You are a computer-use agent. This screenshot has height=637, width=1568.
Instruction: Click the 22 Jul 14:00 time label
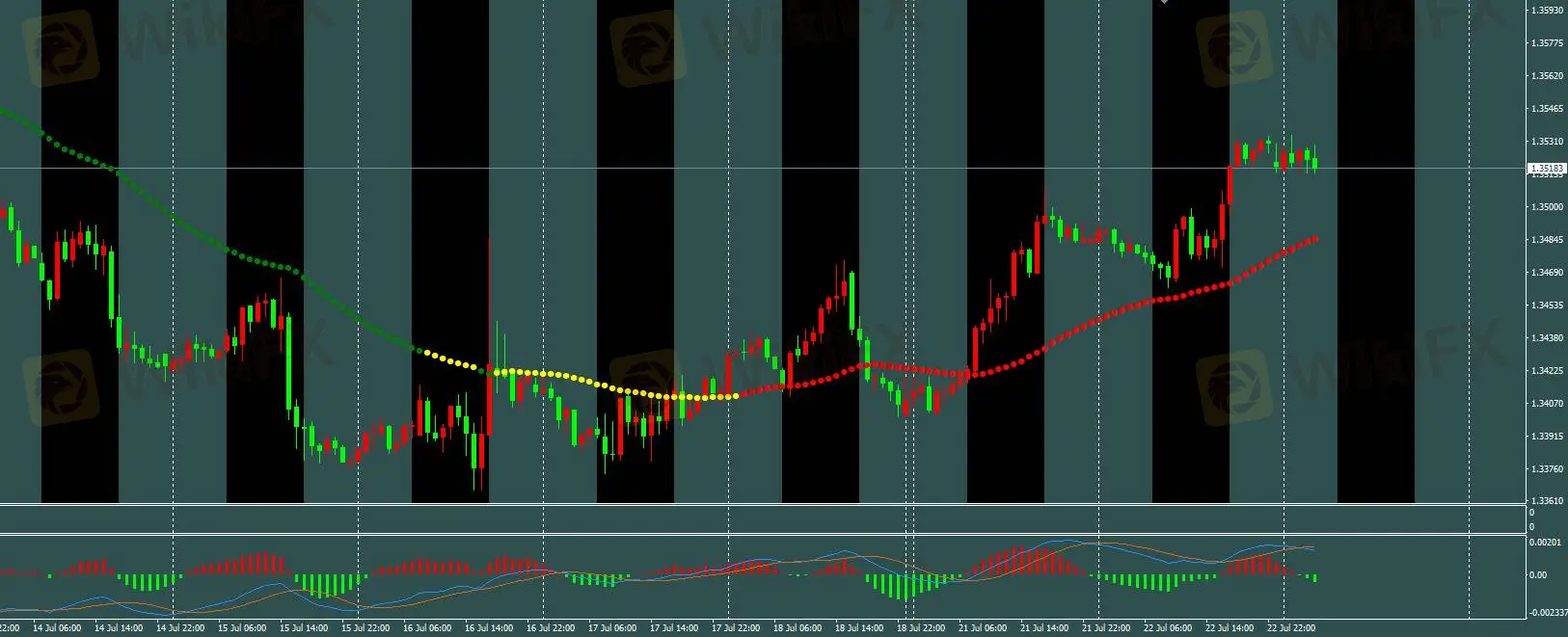(1230, 628)
